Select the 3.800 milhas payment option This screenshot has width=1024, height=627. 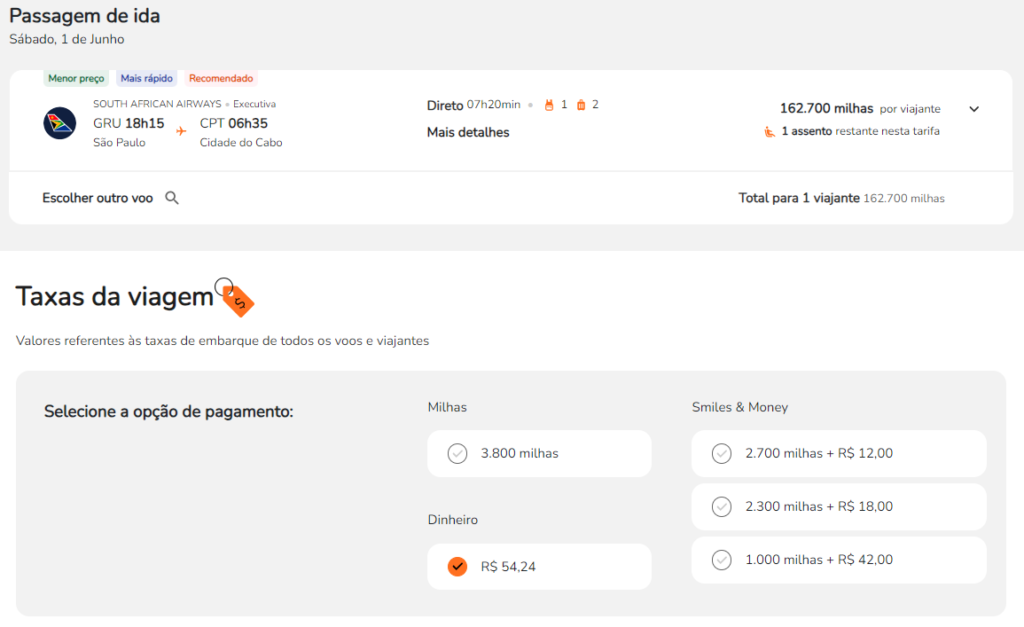pos(457,454)
